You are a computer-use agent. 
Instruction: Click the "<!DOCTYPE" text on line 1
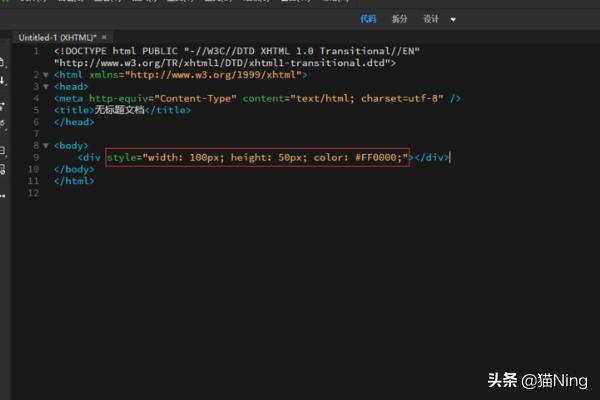[80, 51]
